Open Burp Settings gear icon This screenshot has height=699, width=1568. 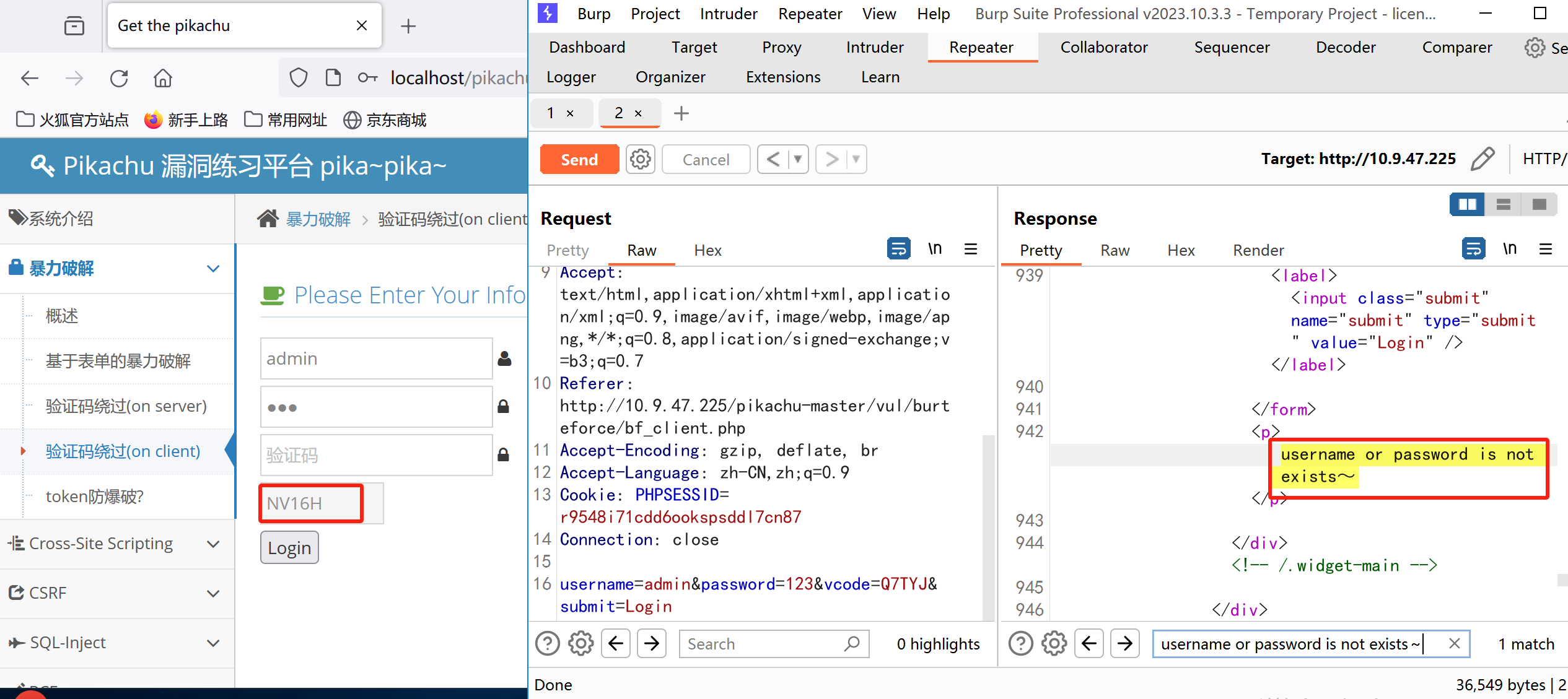point(1535,48)
